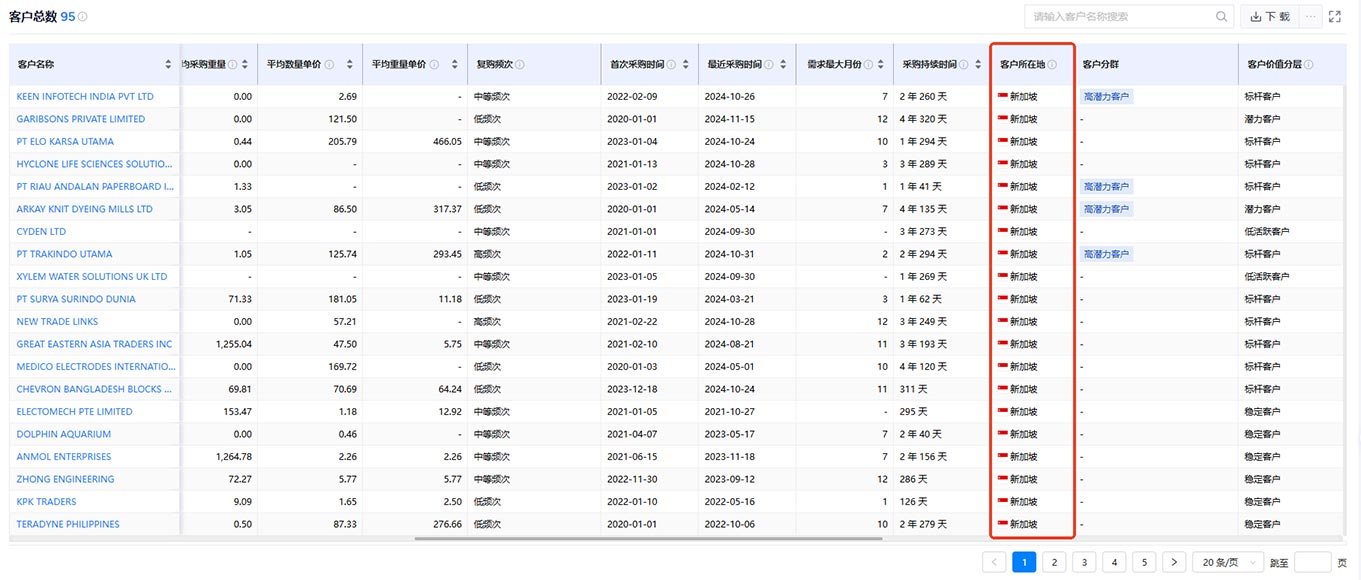The height and width of the screenshot is (580, 1361).
Task: Go to the next page arrow
Action: 1175,562
